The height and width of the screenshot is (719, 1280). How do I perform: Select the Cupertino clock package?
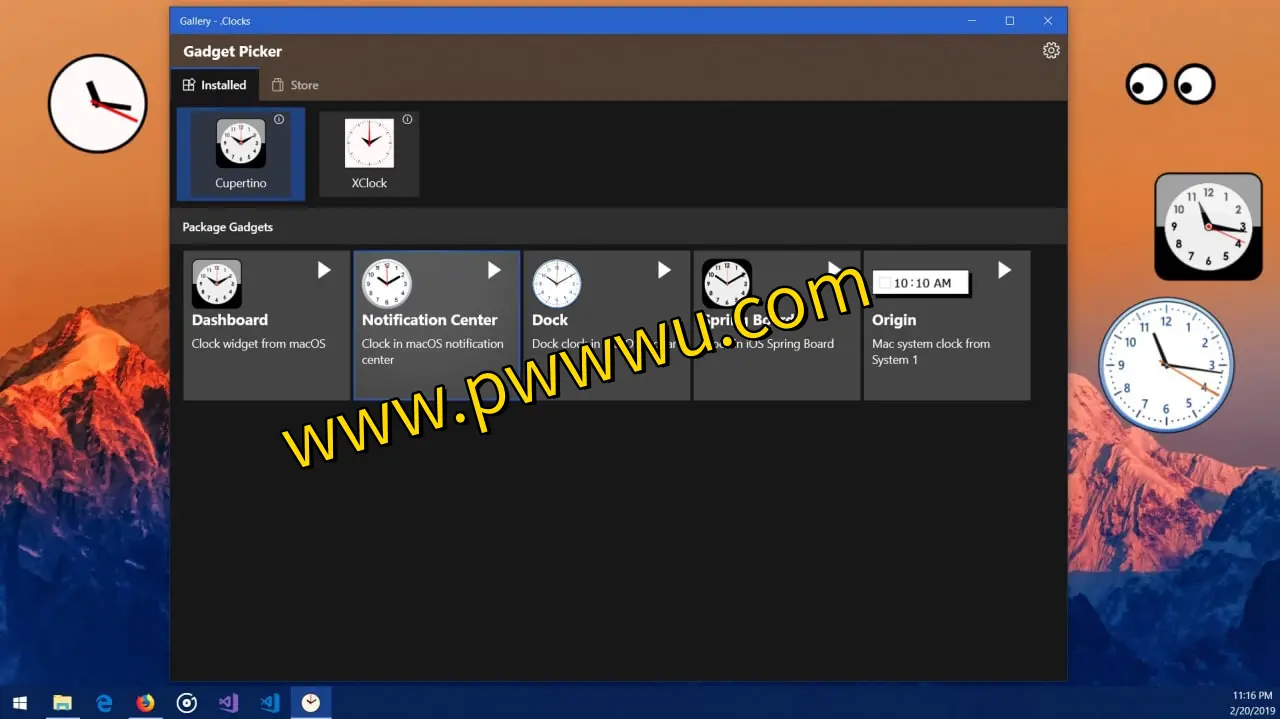pos(241,154)
